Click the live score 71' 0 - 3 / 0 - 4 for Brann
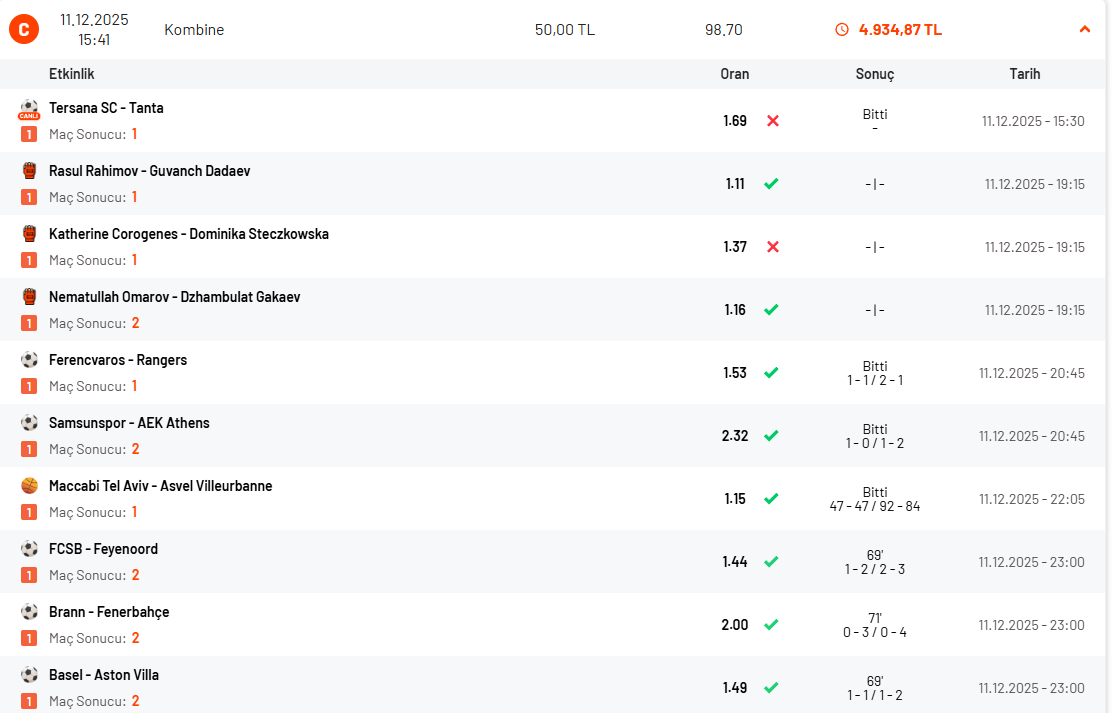The height and width of the screenshot is (713, 1112). 874,625
